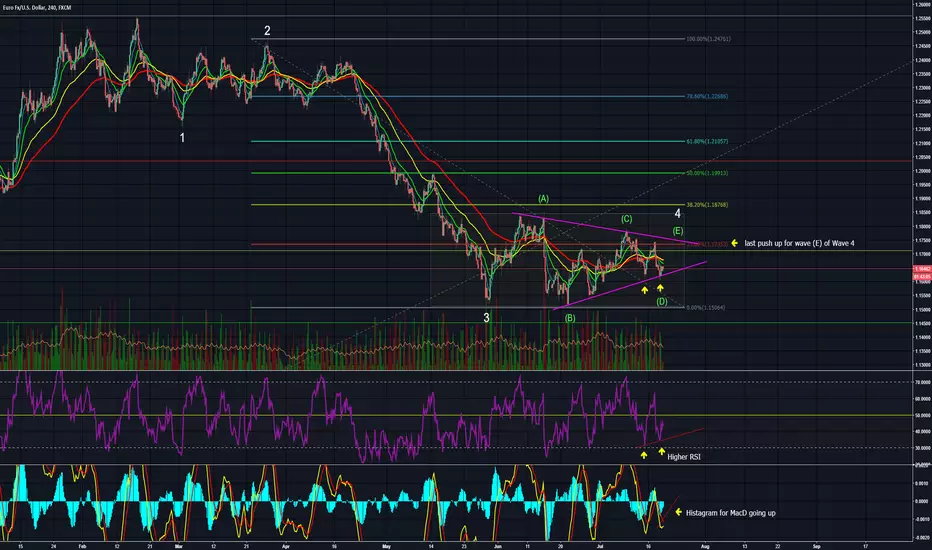Select the 61.80%(1.21057) Fibonacci level label

(x=707, y=142)
